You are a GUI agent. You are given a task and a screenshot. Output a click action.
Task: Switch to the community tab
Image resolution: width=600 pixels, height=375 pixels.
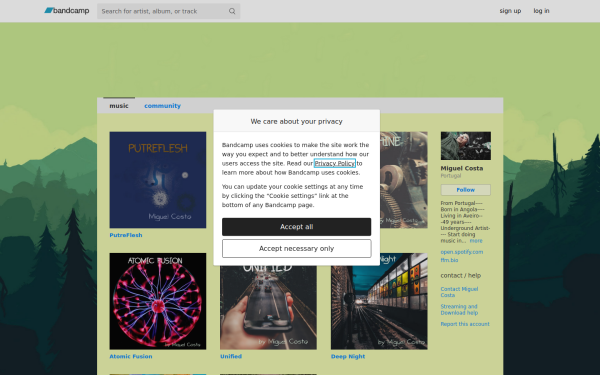pos(162,106)
